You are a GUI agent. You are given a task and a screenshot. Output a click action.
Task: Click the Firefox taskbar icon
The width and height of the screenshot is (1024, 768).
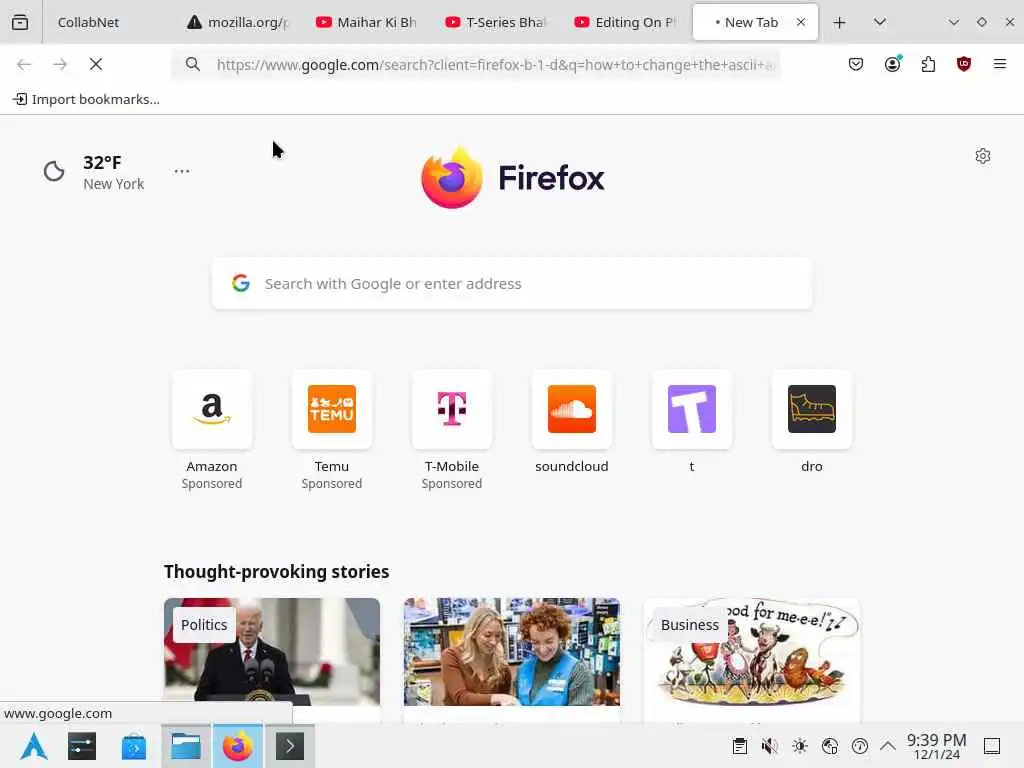point(238,746)
